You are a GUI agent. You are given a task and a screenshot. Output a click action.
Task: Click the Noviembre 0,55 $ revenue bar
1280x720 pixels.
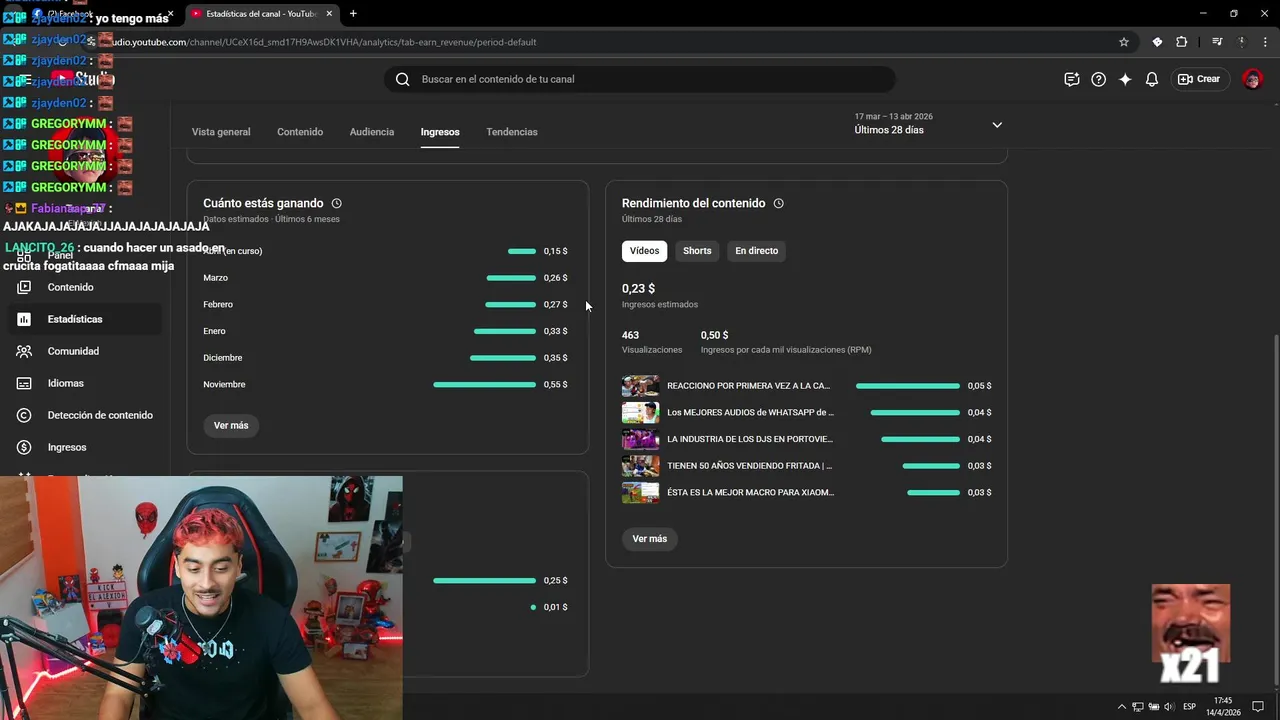(484, 384)
